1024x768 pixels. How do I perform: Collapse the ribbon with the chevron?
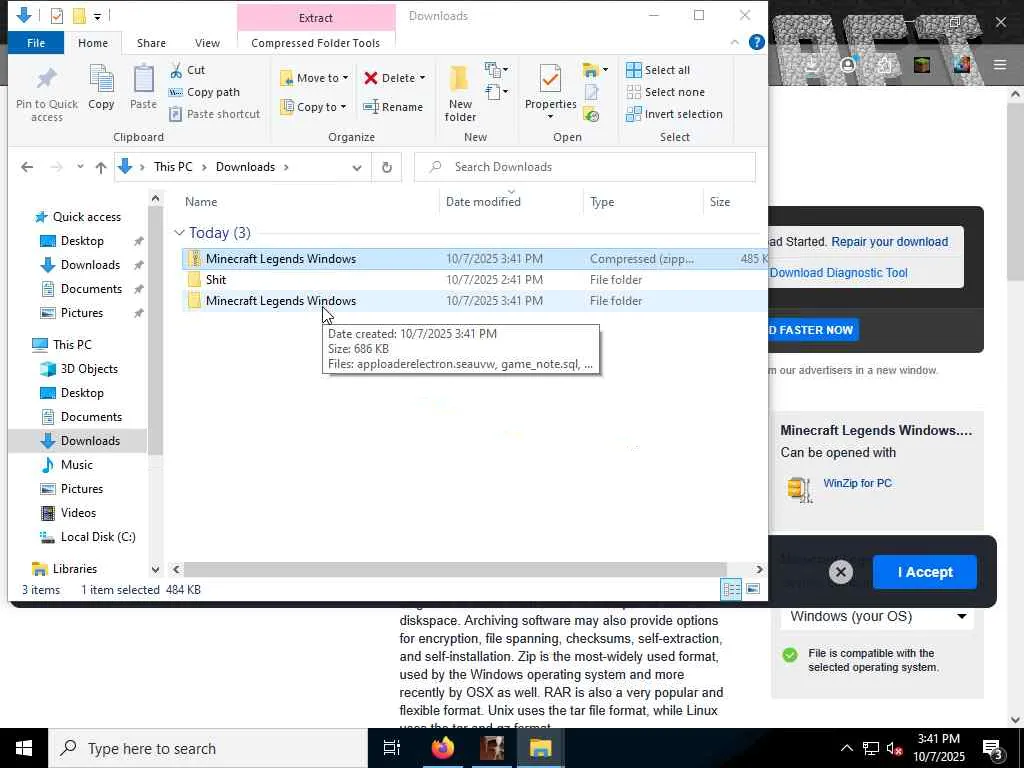(735, 42)
